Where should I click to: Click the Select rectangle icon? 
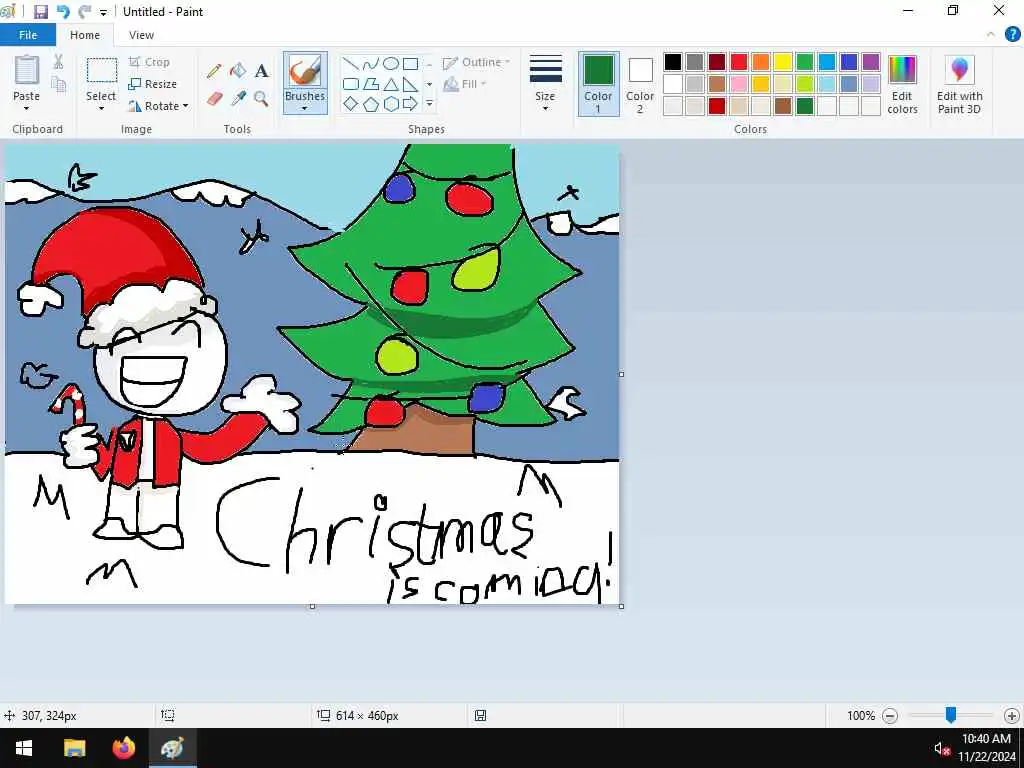pos(102,71)
